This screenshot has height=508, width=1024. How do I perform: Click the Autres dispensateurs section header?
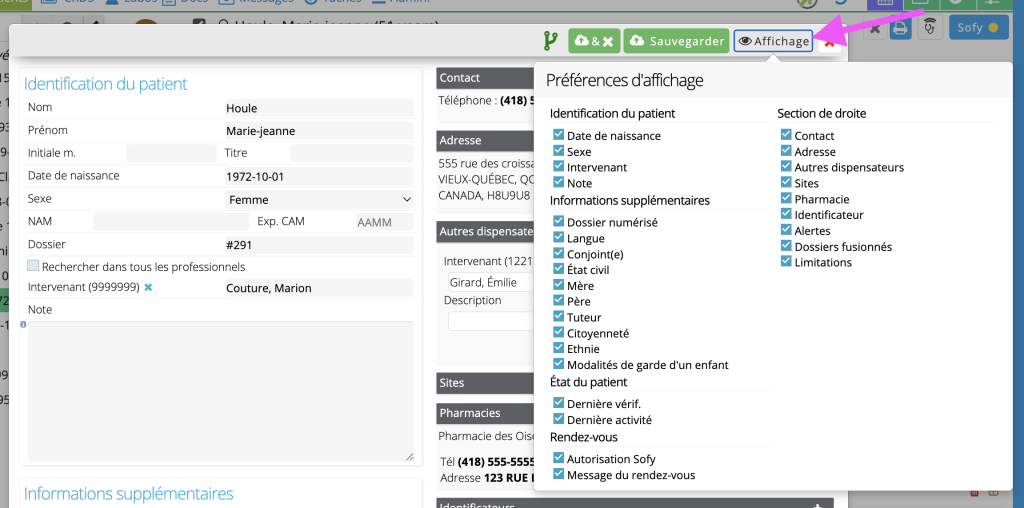click(x=485, y=231)
